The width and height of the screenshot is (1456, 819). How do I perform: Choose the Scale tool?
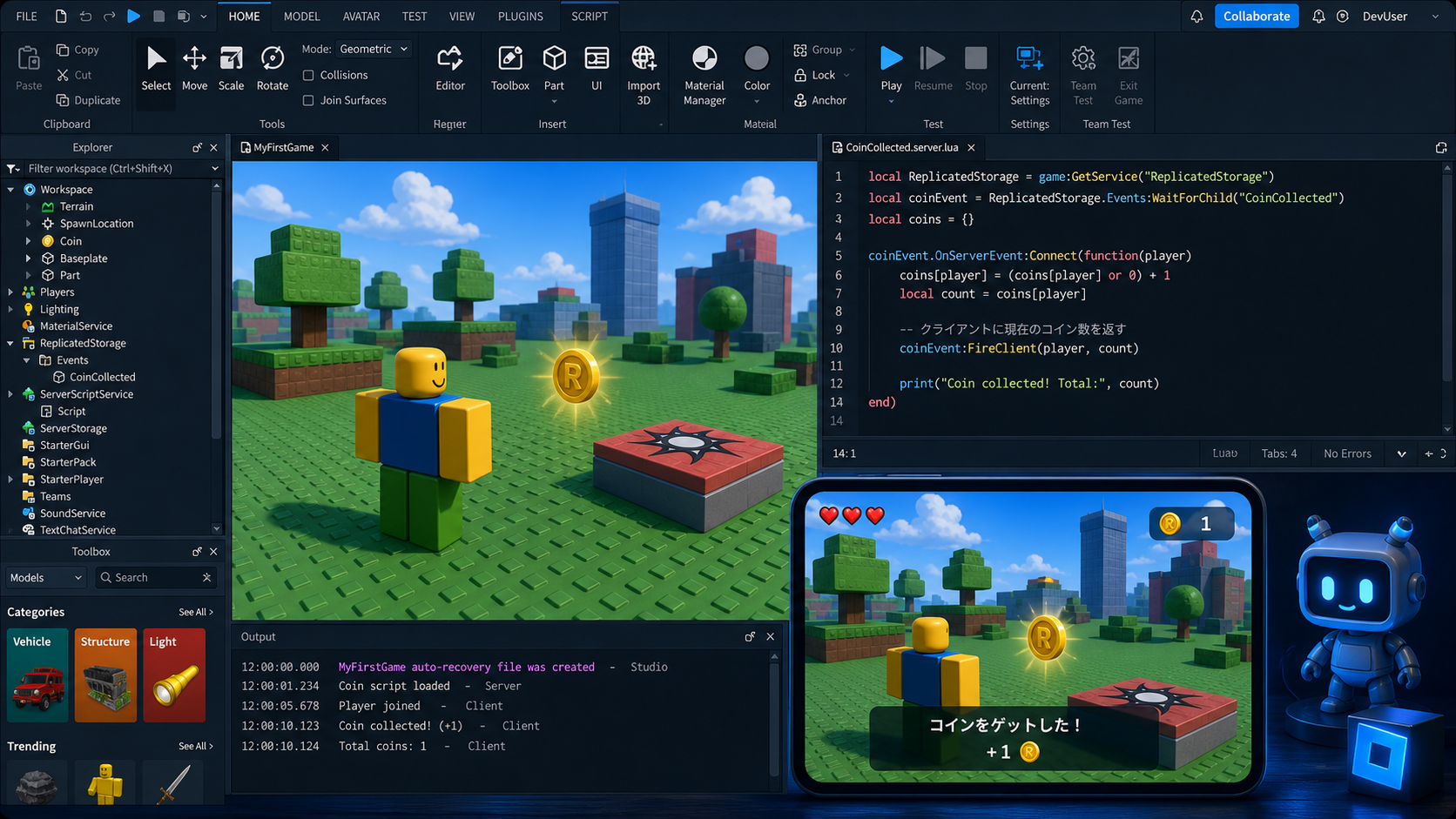pyautogui.click(x=231, y=69)
